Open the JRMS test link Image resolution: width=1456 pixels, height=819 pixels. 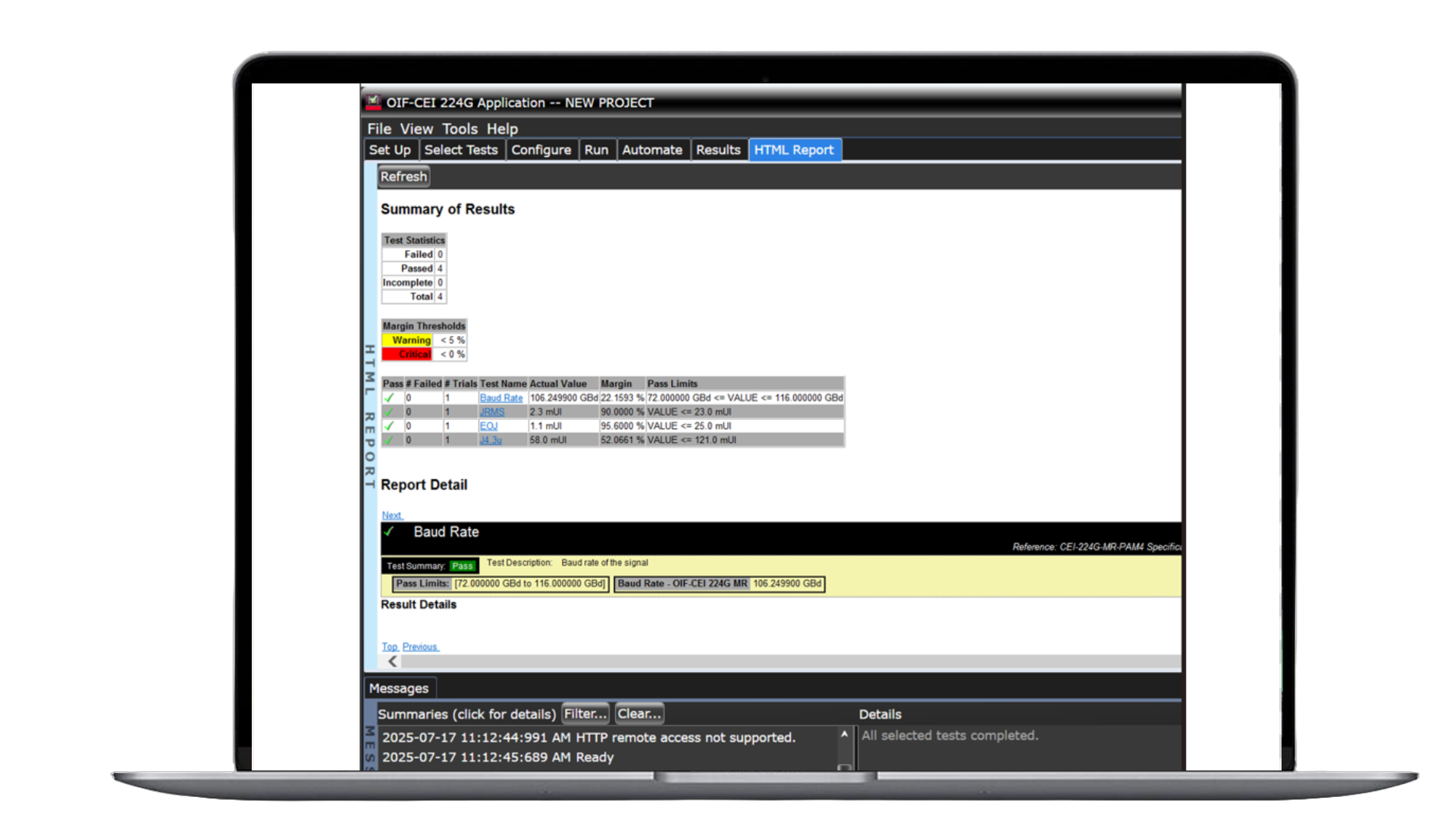point(492,412)
